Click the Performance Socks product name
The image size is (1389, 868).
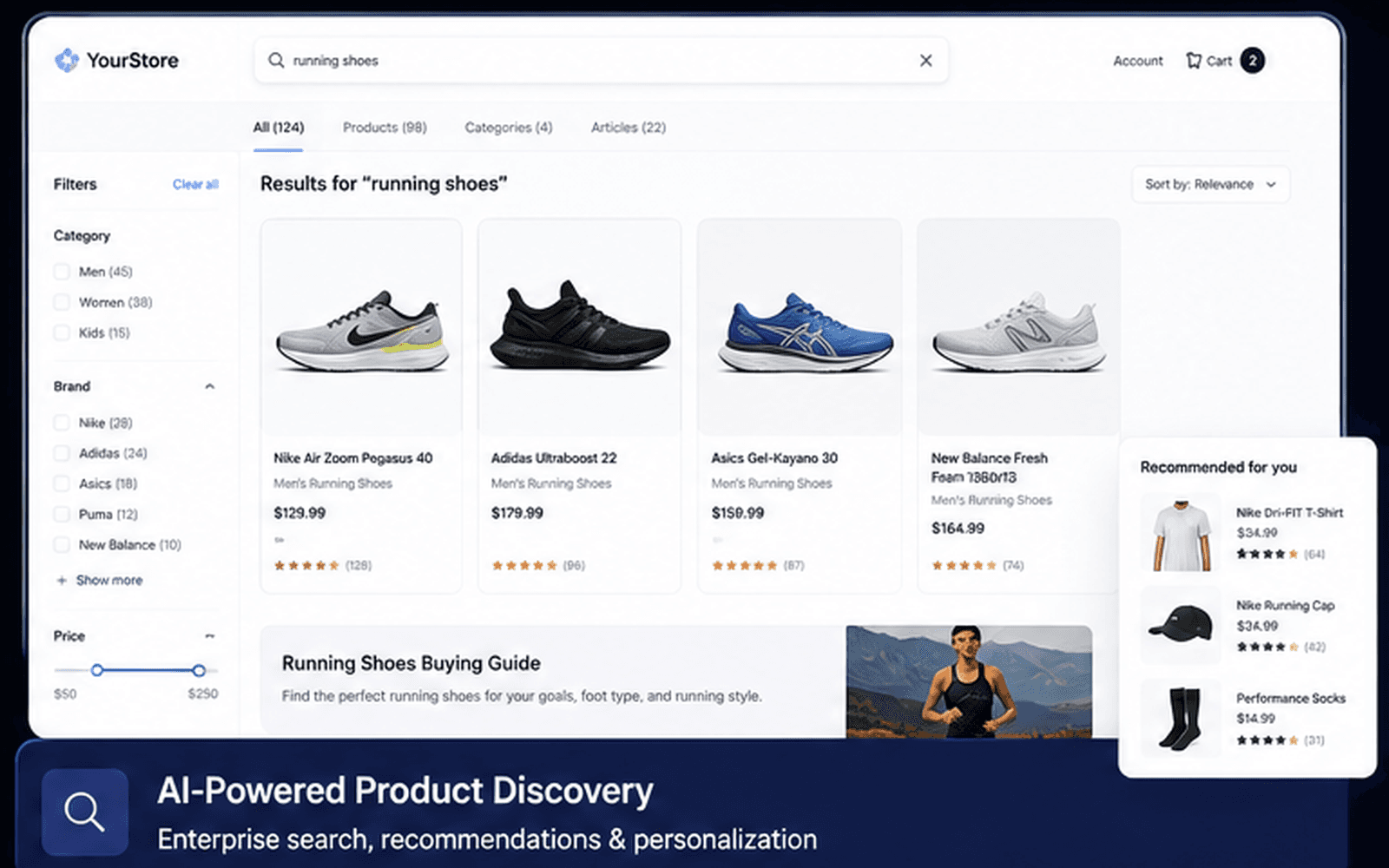pos(1291,699)
